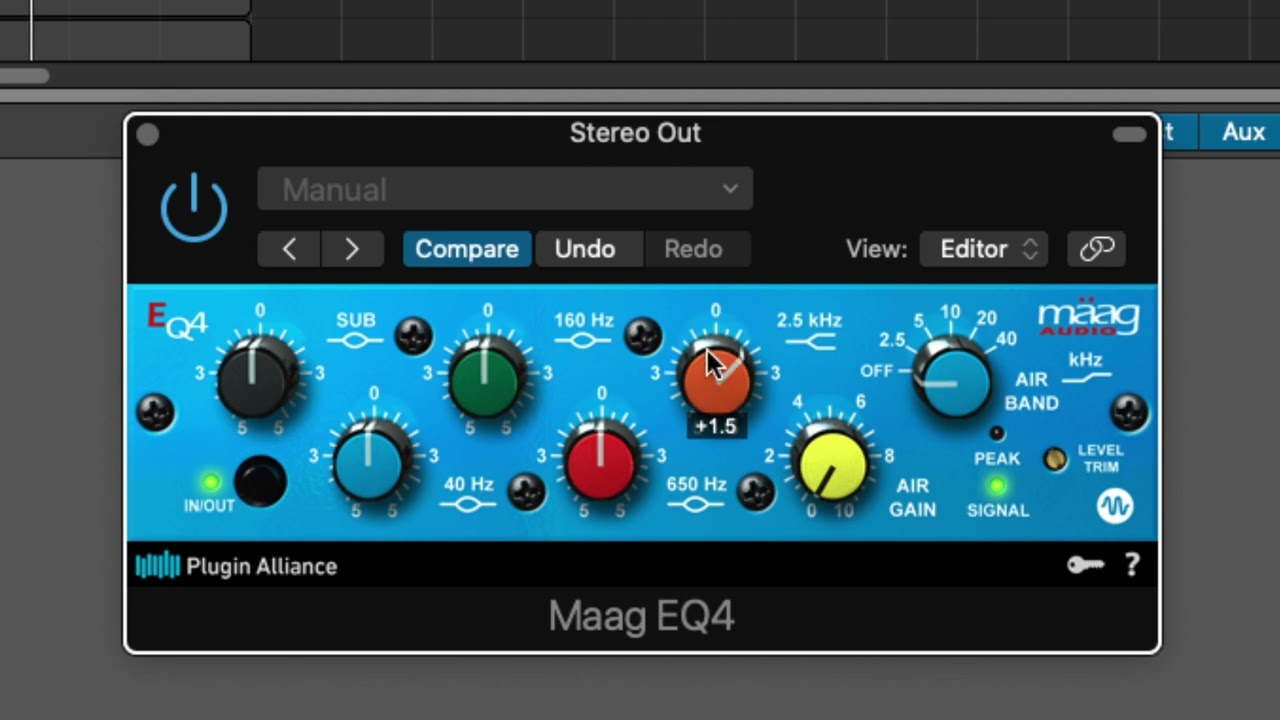Toggle the plugin power bypass button
Screen dimensions: 1280x720
[x=194, y=208]
